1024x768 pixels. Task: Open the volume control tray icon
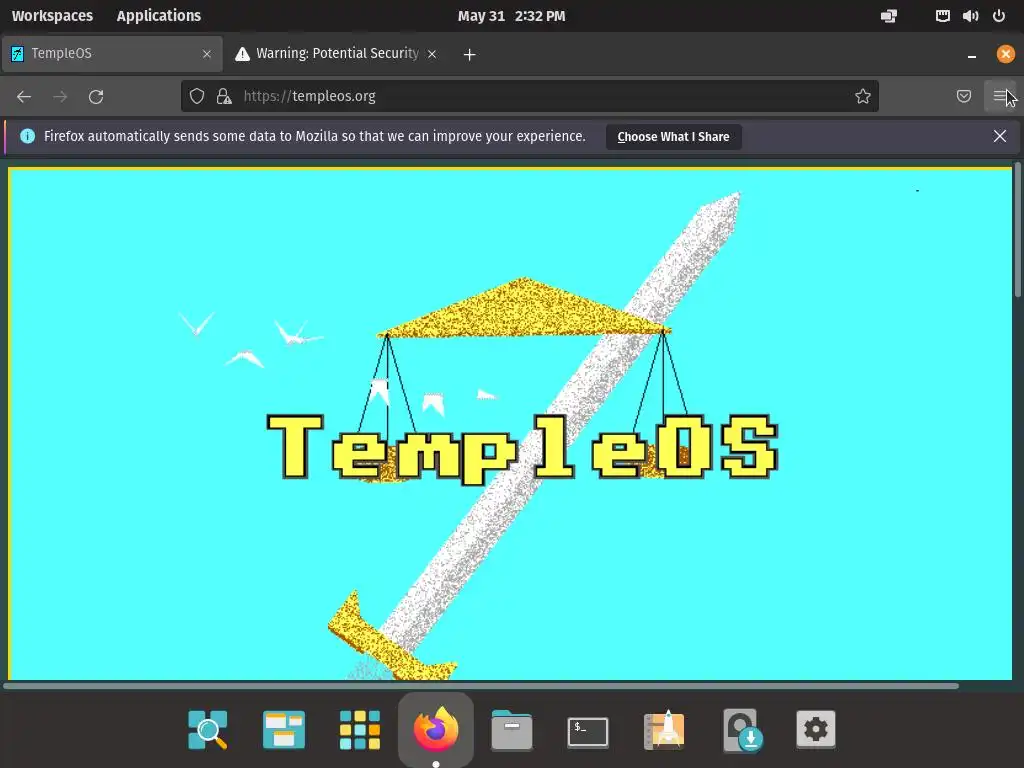[x=970, y=16]
